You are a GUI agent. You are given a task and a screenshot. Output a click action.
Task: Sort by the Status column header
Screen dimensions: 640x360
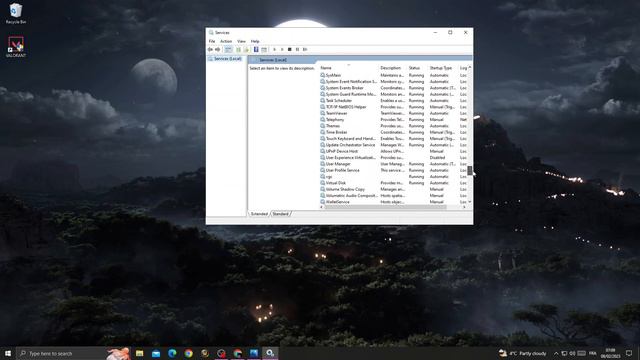(x=414, y=68)
